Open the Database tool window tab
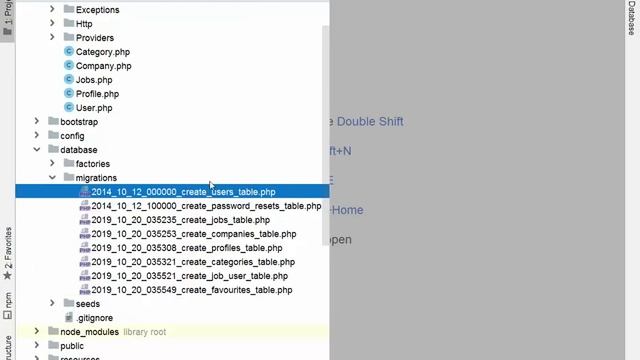The image size is (640, 360). pos(631,18)
